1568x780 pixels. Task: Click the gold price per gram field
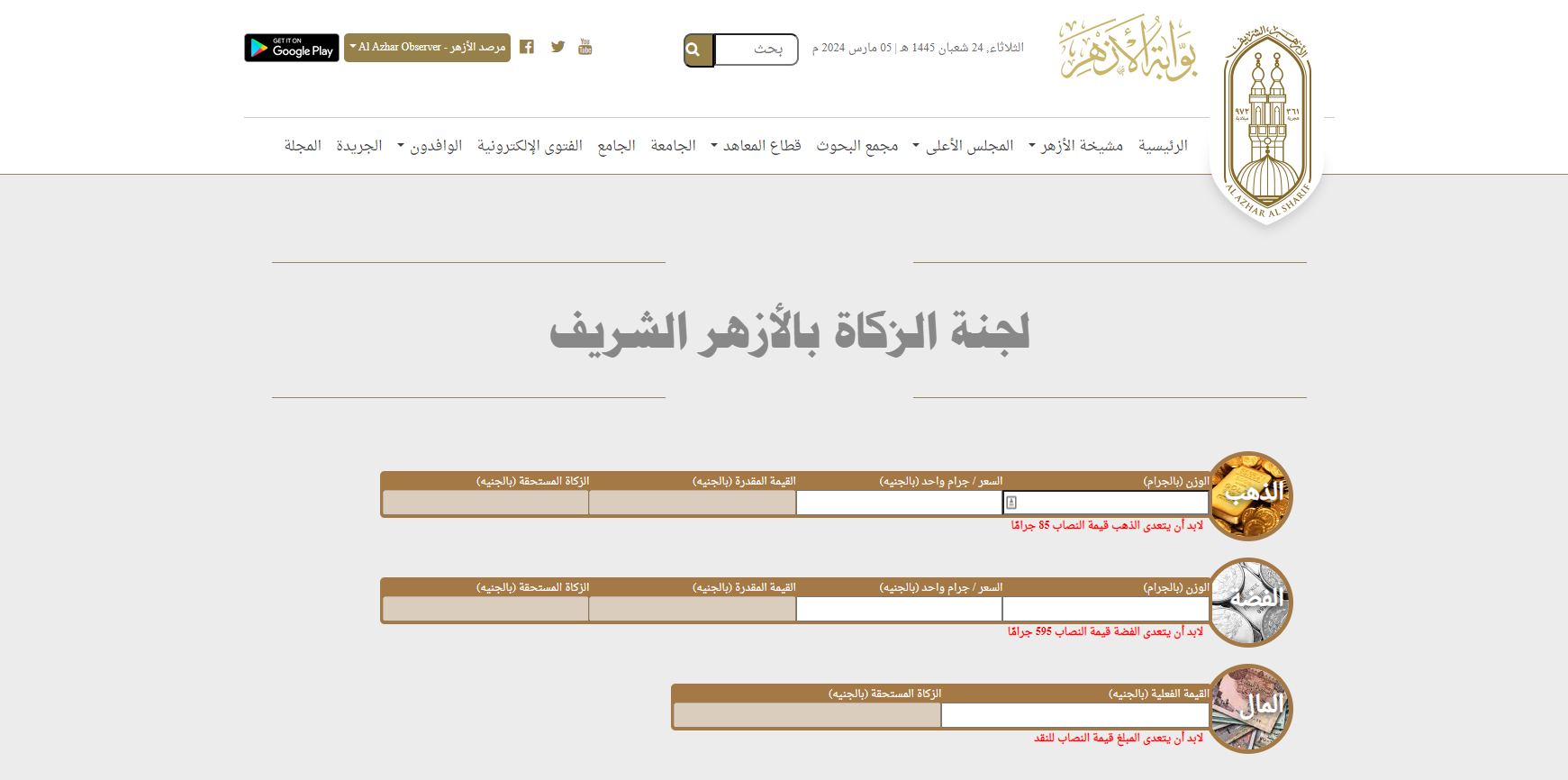pos(900,503)
